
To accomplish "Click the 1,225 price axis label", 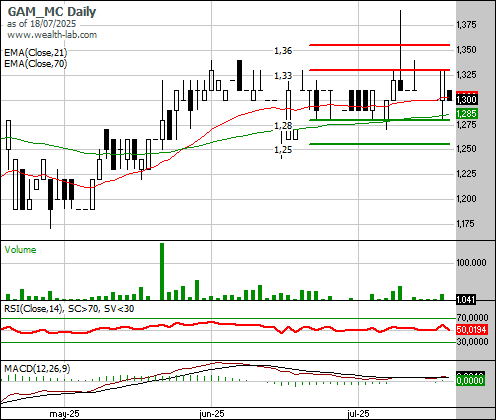I will tap(466, 174).
